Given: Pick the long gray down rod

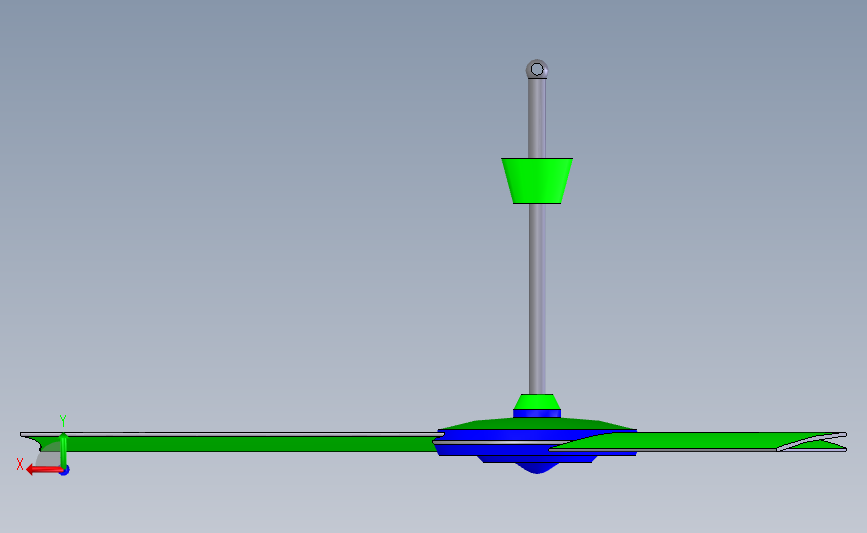Looking at the screenshot, I should (x=537, y=299).
